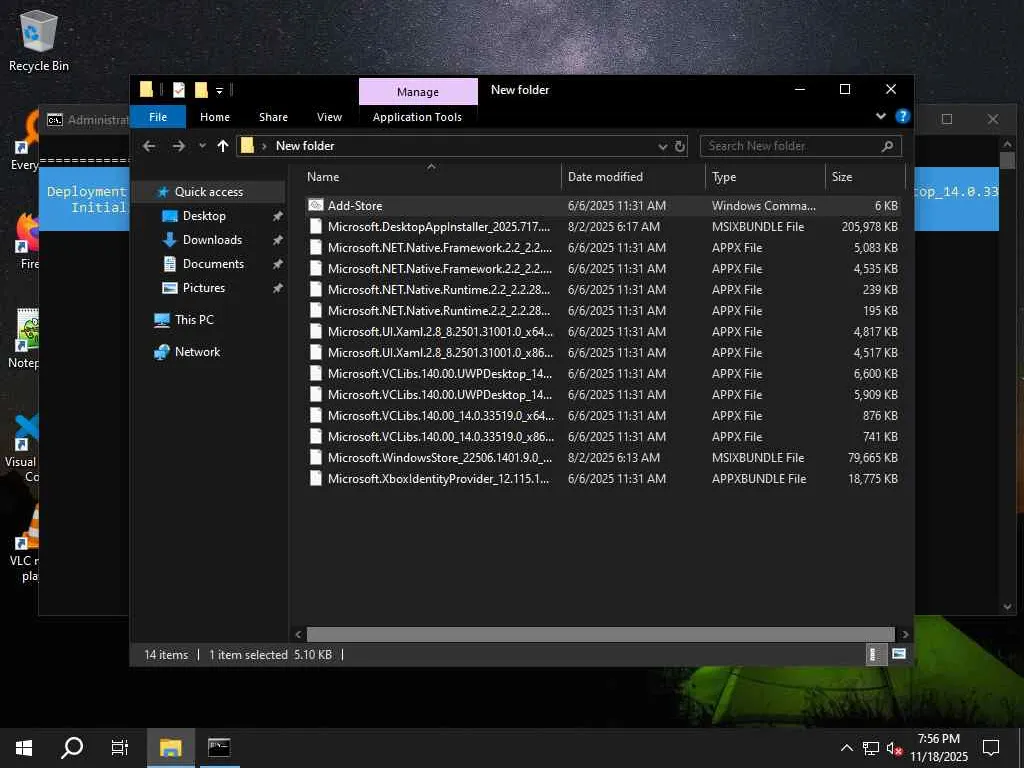This screenshot has height=768, width=1024.
Task: Open address bar previous locations dropdown
Action: (662, 146)
